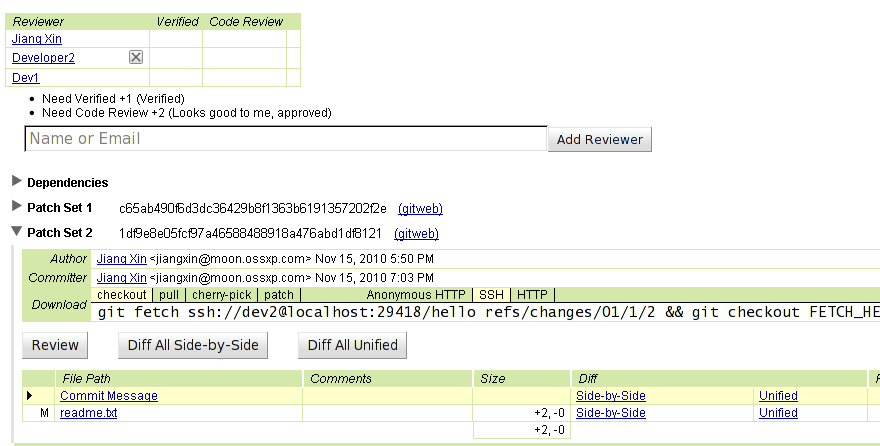Select the pull download tab
880x446 pixels.
click(x=169, y=295)
